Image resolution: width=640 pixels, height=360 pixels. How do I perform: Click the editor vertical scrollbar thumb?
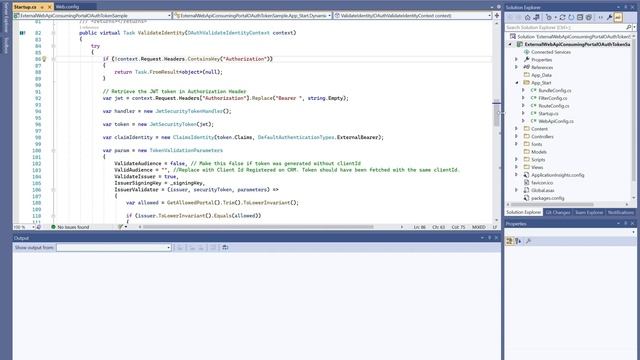(497, 114)
